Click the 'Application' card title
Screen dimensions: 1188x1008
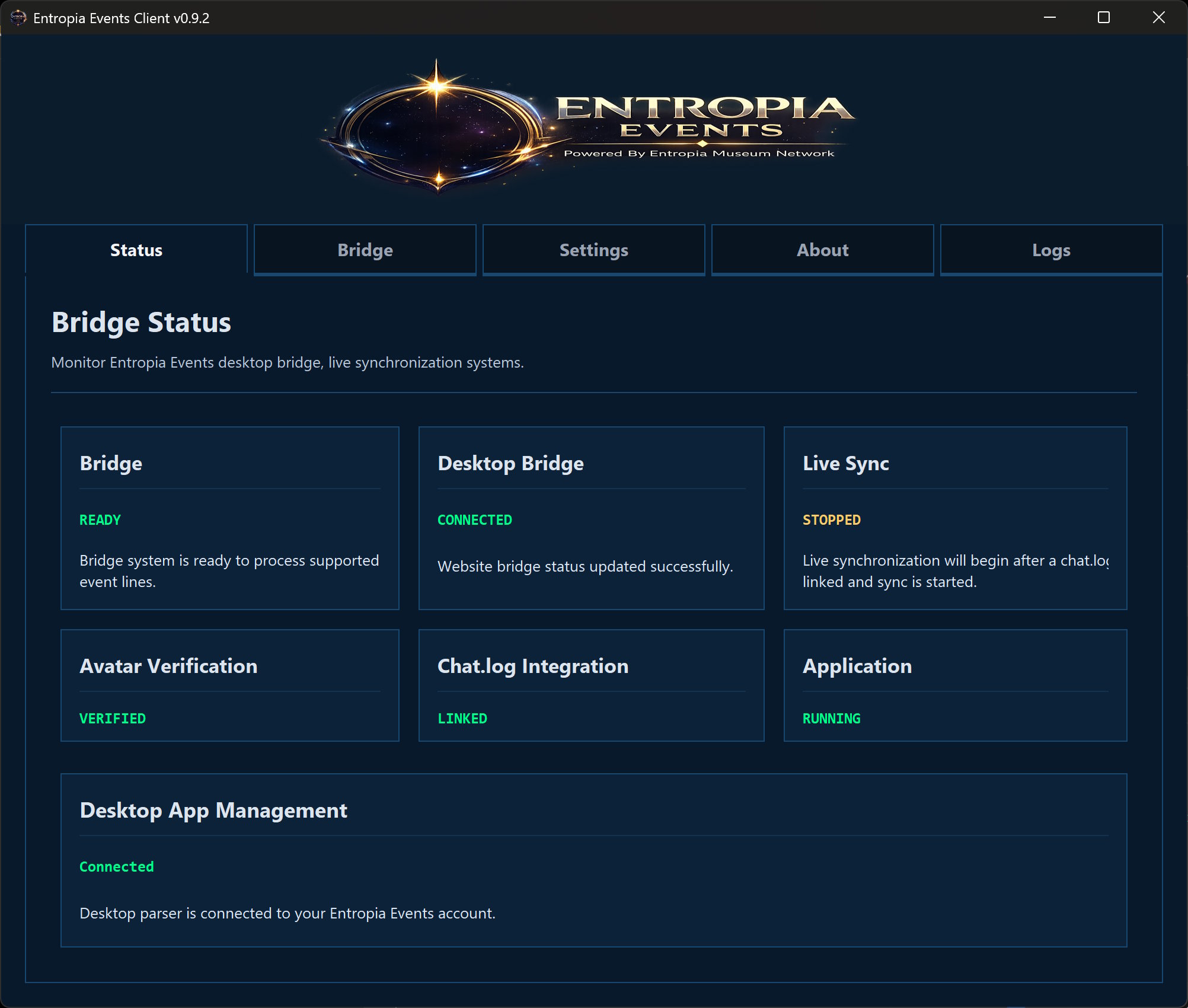click(857, 666)
